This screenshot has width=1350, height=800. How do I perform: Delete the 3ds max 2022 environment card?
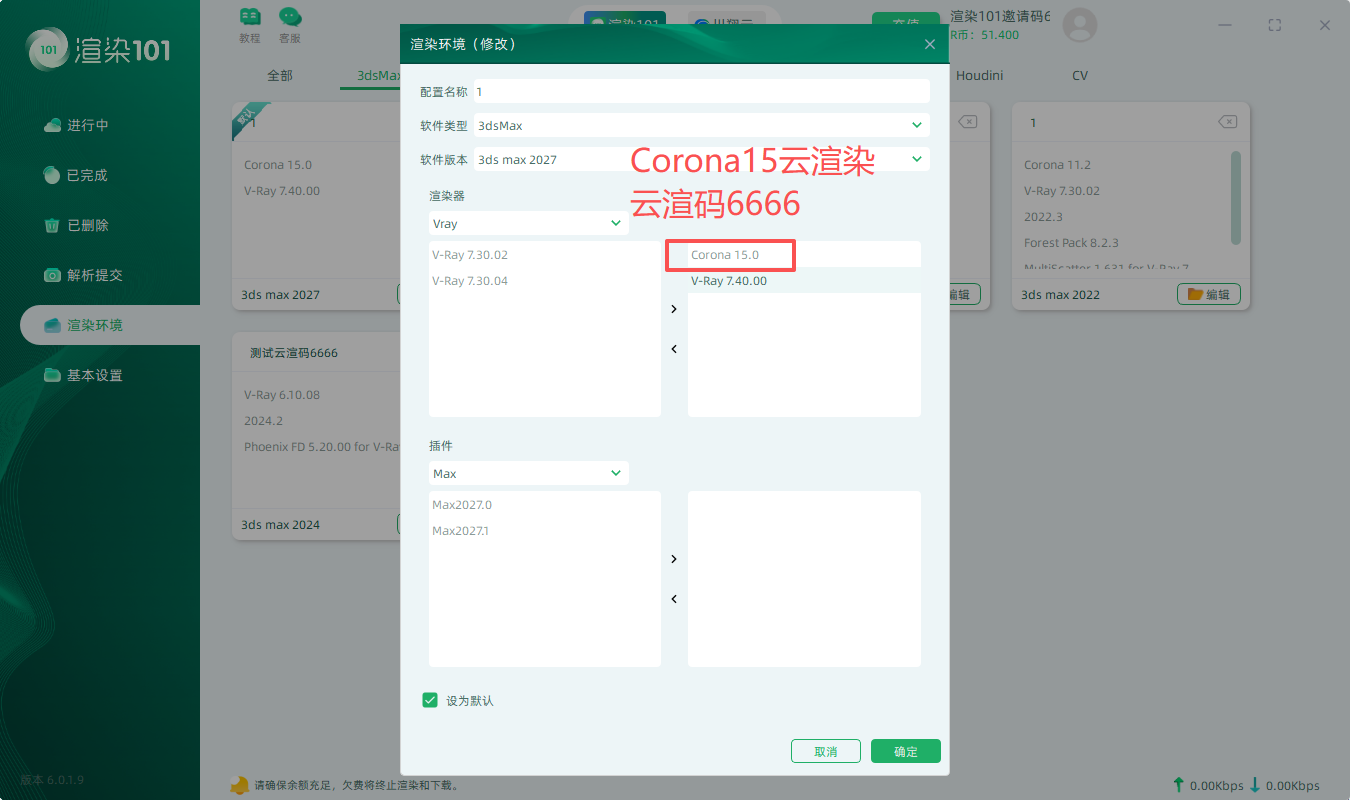tap(1227, 122)
